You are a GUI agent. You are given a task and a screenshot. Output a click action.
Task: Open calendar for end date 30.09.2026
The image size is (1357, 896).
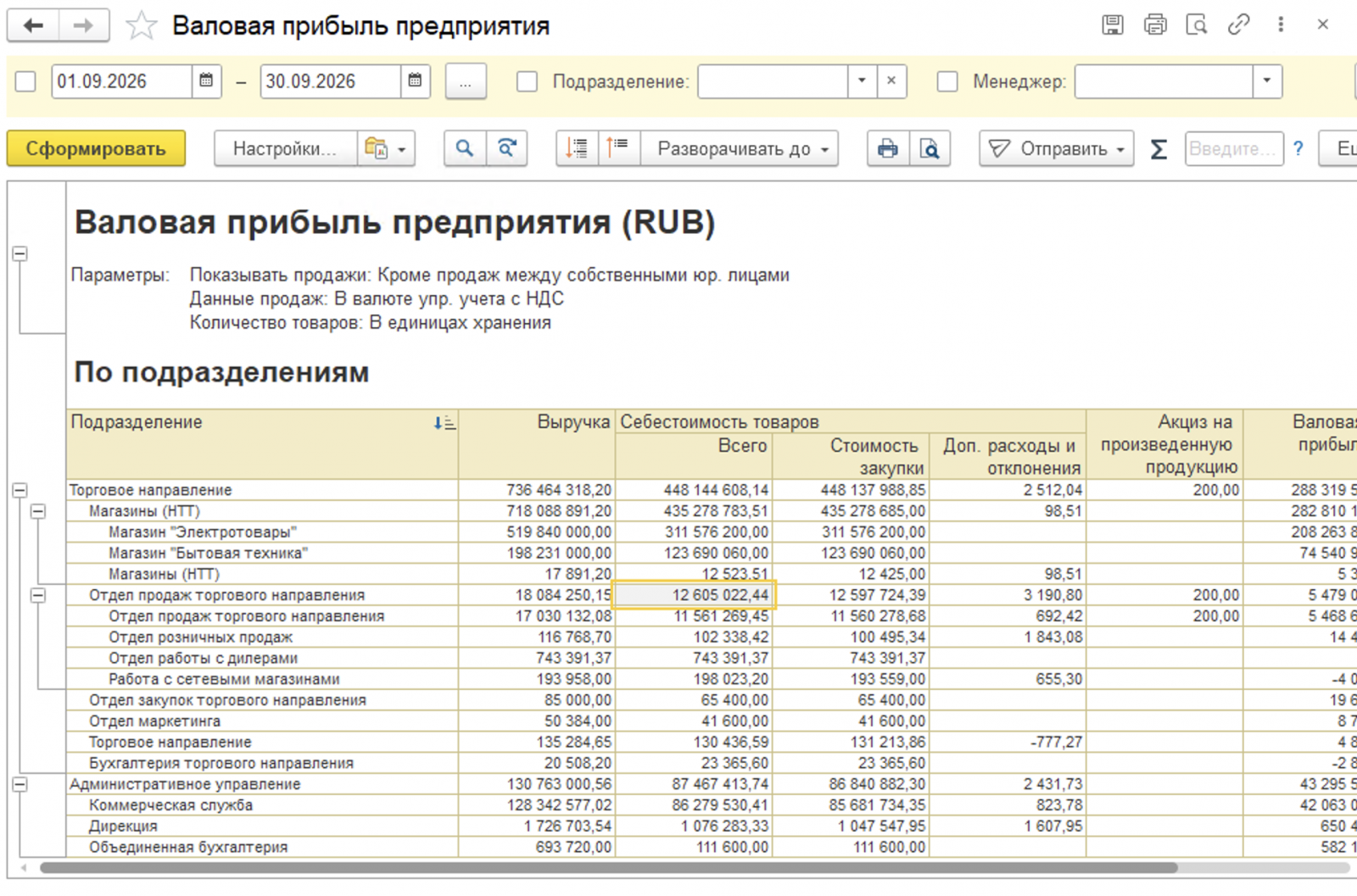[415, 81]
